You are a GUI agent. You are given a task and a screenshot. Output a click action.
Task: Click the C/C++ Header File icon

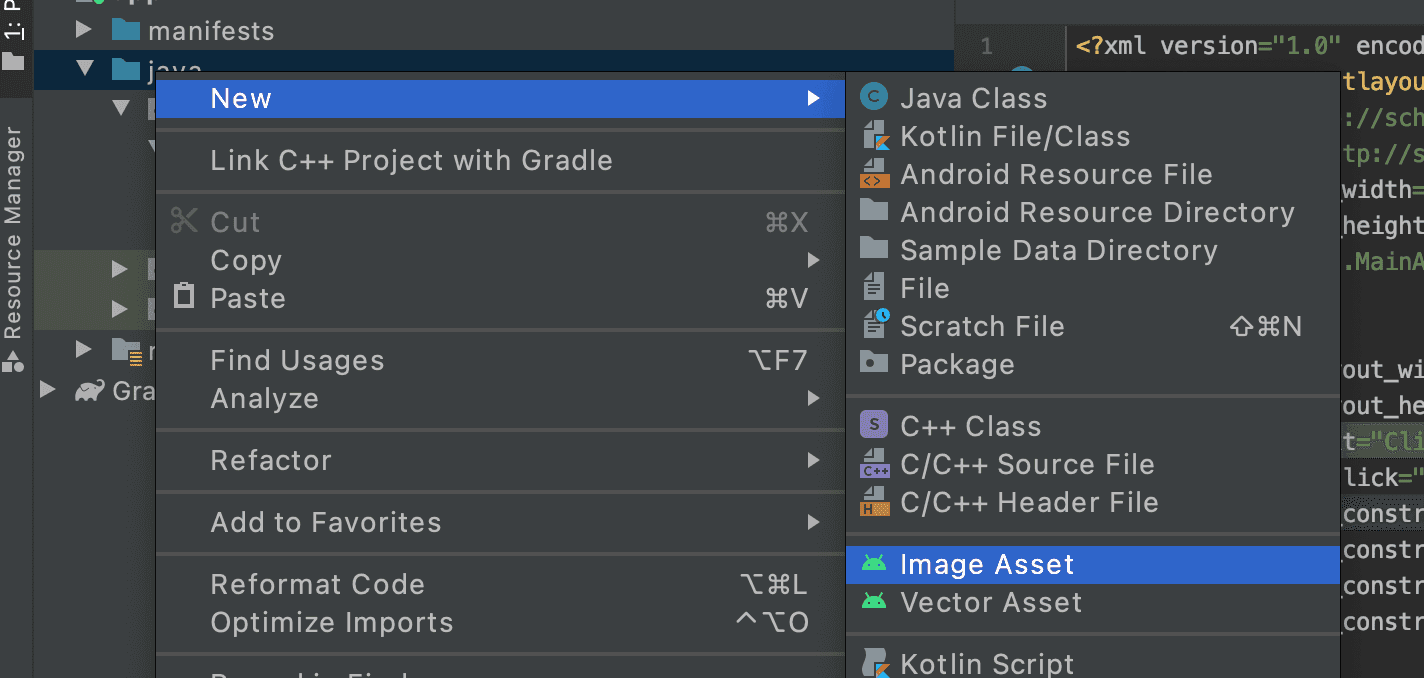[875, 502]
